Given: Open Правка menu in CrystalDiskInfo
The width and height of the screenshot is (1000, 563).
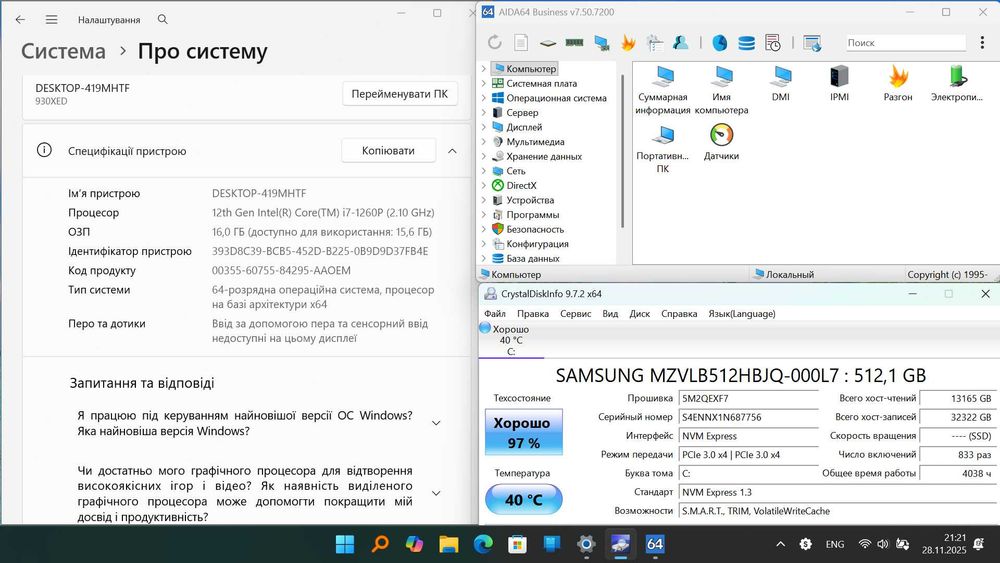Looking at the screenshot, I should [533, 314].
